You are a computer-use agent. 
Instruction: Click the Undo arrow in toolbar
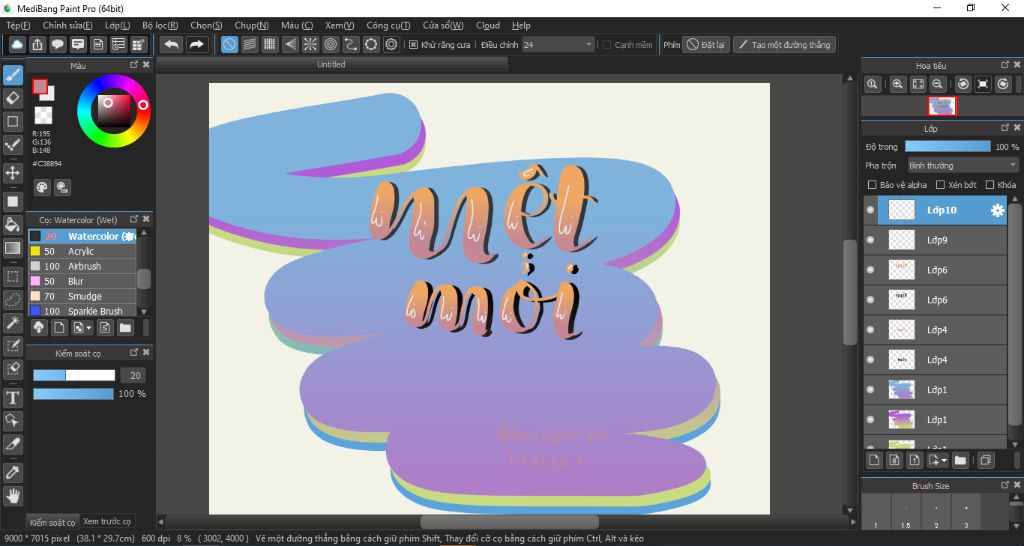point(172,44)
